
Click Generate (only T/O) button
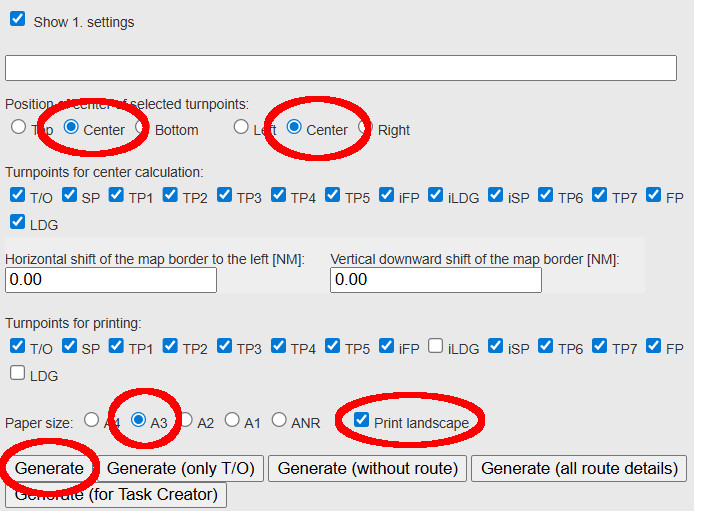(x=181, y=468)
